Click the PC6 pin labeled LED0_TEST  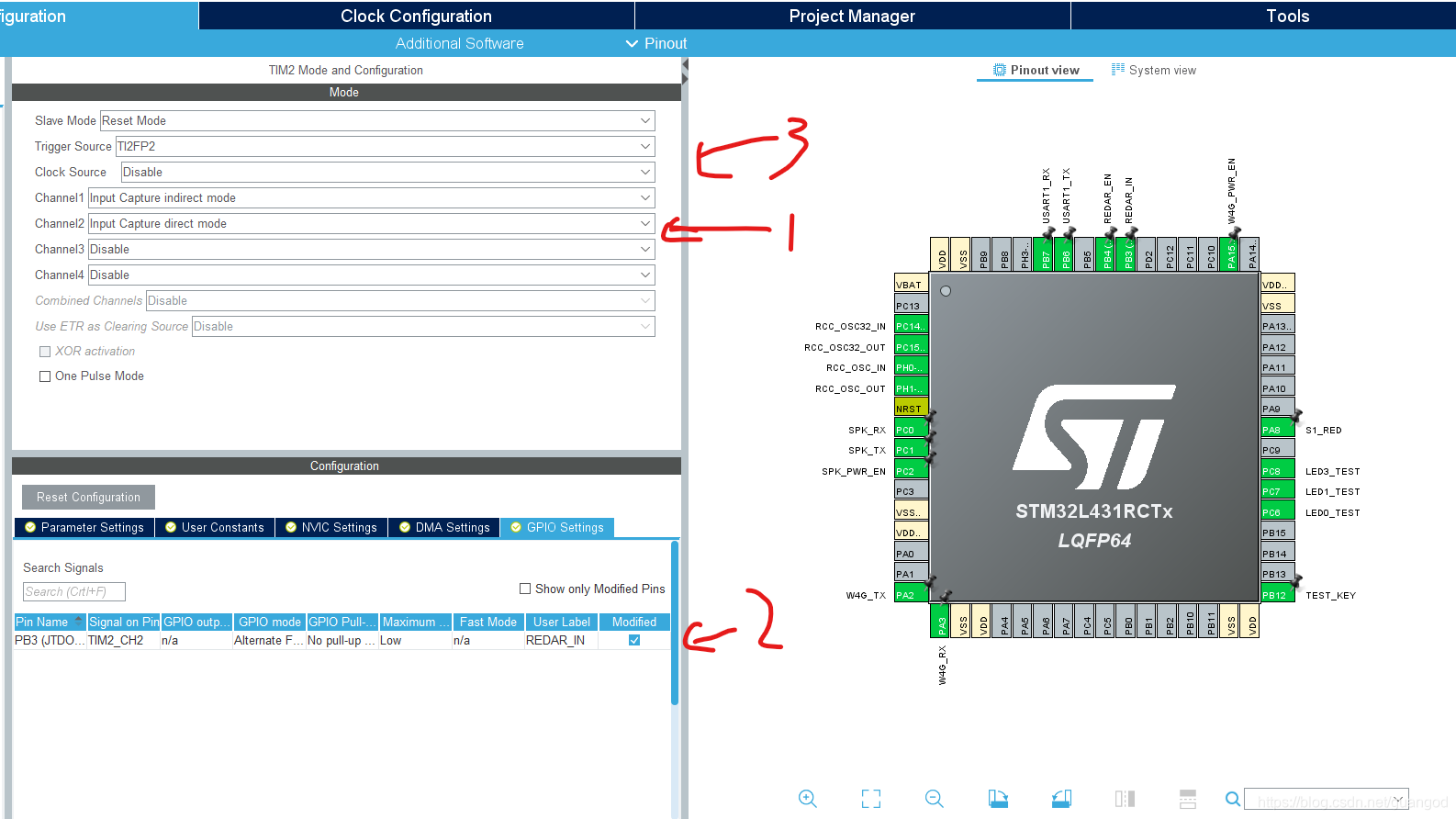point(1277,512)
